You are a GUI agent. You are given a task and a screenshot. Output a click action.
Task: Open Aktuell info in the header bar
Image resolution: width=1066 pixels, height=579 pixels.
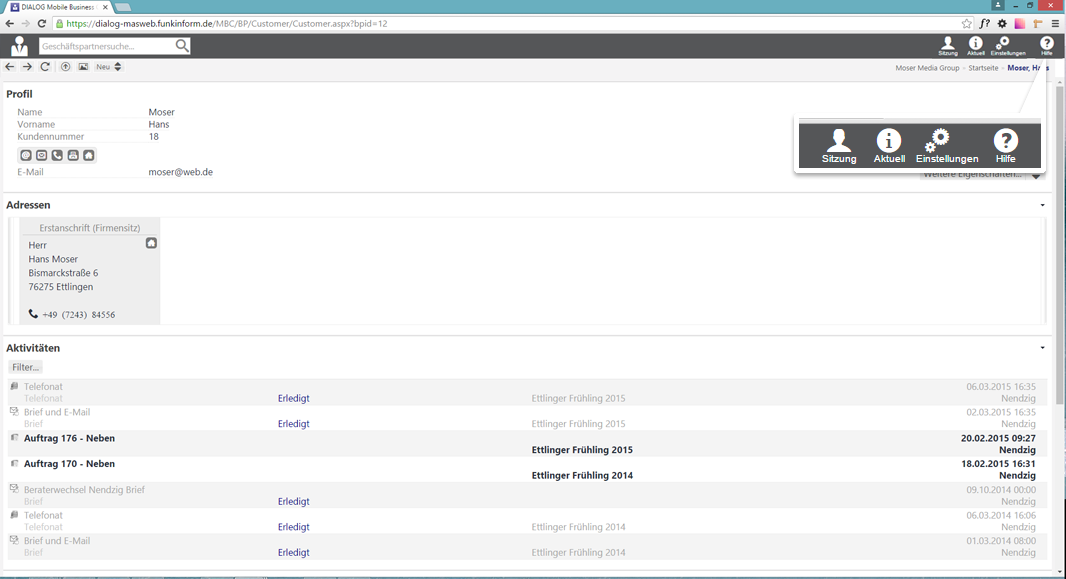976,46
